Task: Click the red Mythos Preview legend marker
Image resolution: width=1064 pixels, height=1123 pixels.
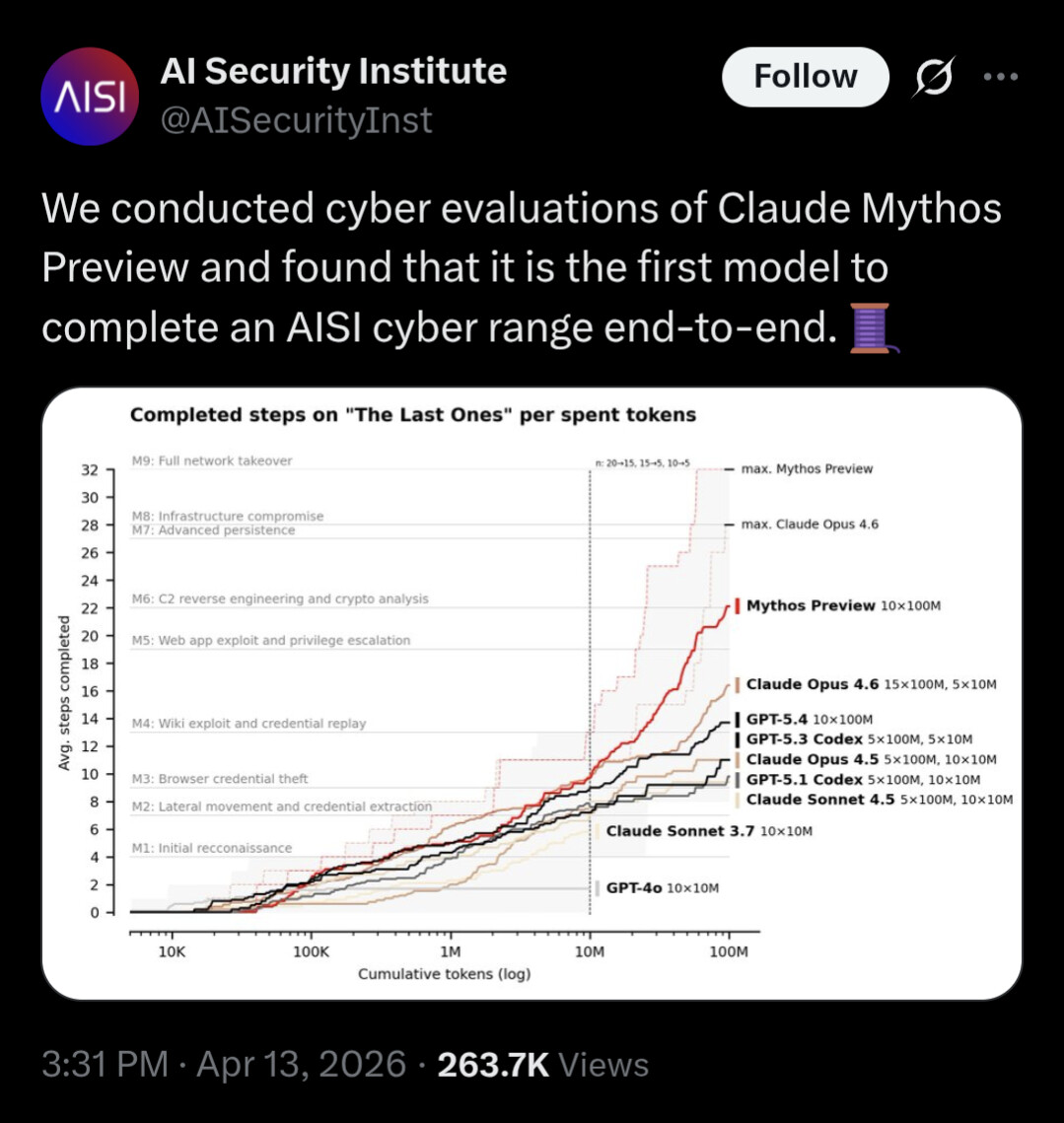Action: (738, 606)
